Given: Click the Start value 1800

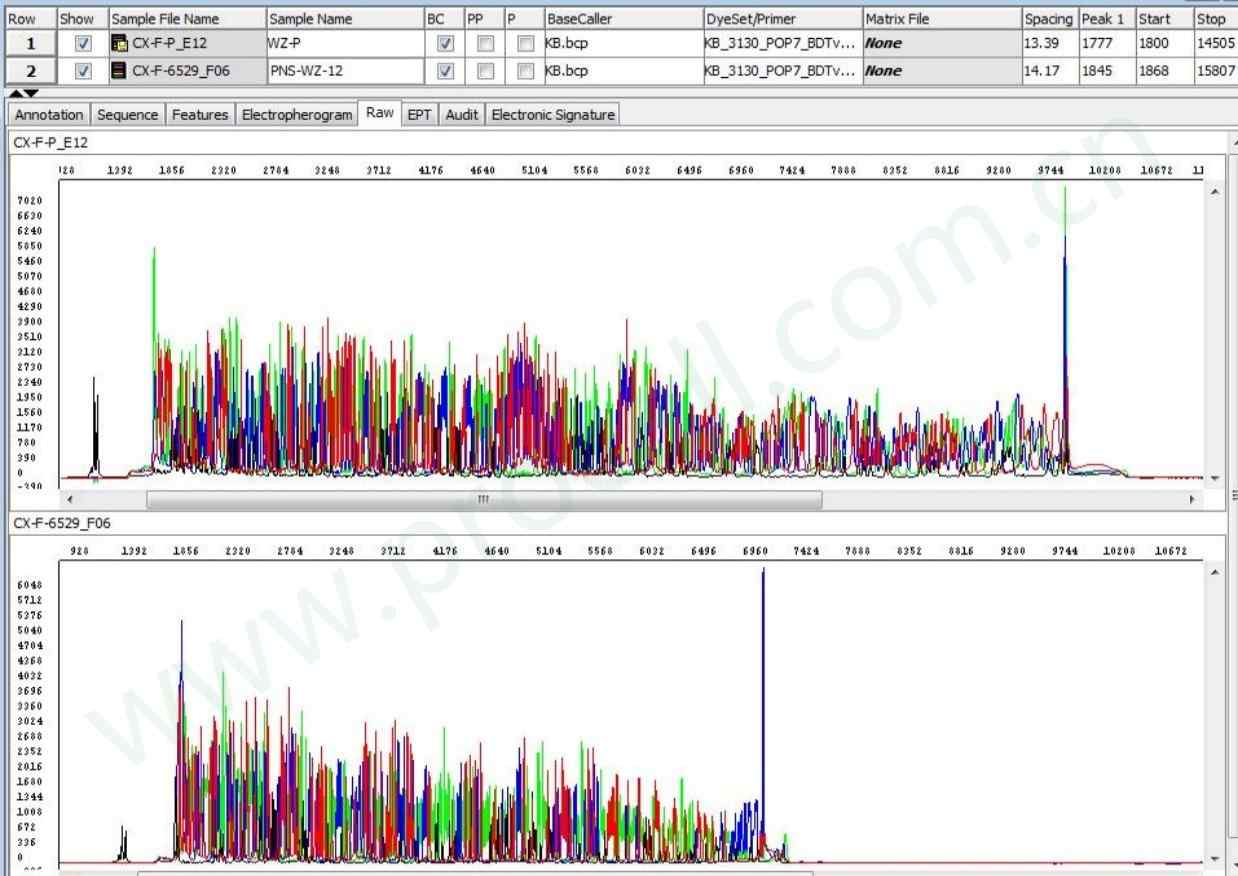Looking at the screenshot, I should 1164,44.
